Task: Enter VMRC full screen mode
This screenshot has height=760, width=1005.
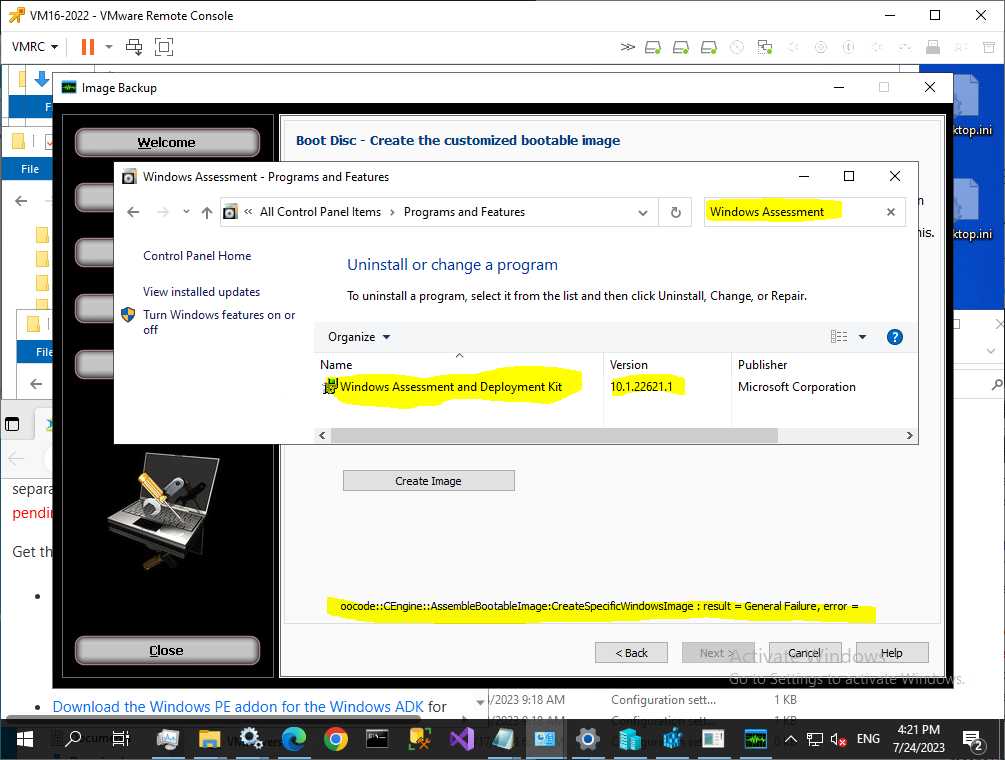Action: point(164,47)
